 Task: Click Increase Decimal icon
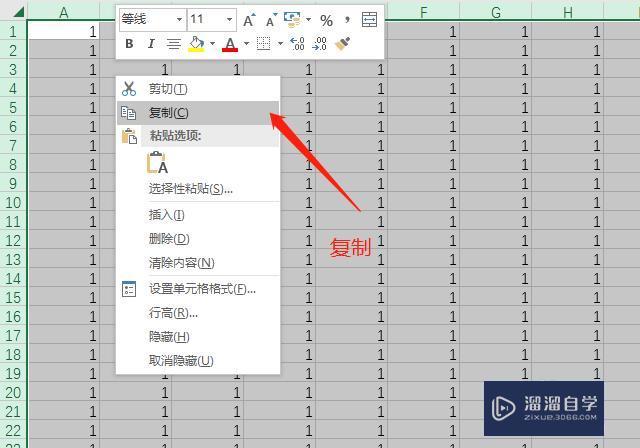297,43
